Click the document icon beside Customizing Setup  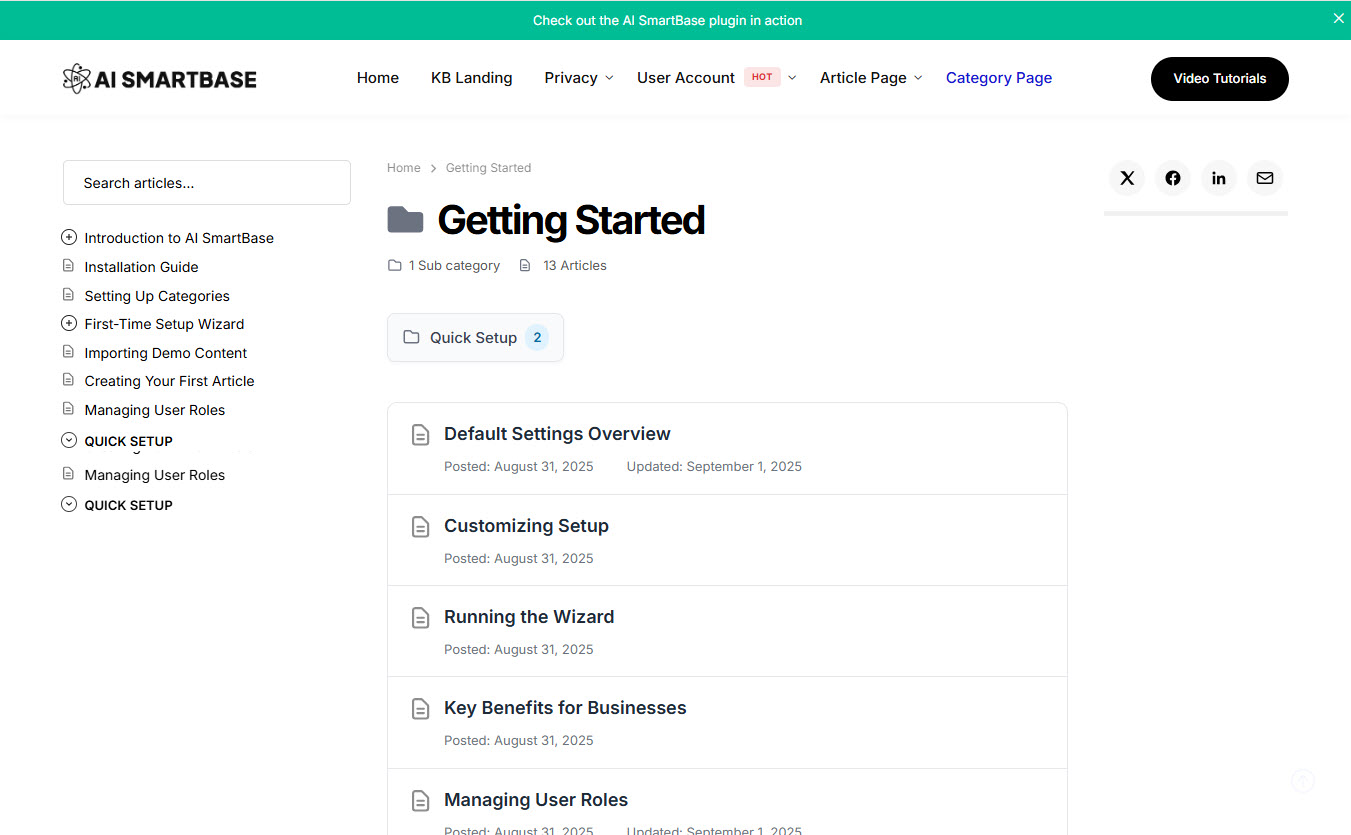point(421,527)
